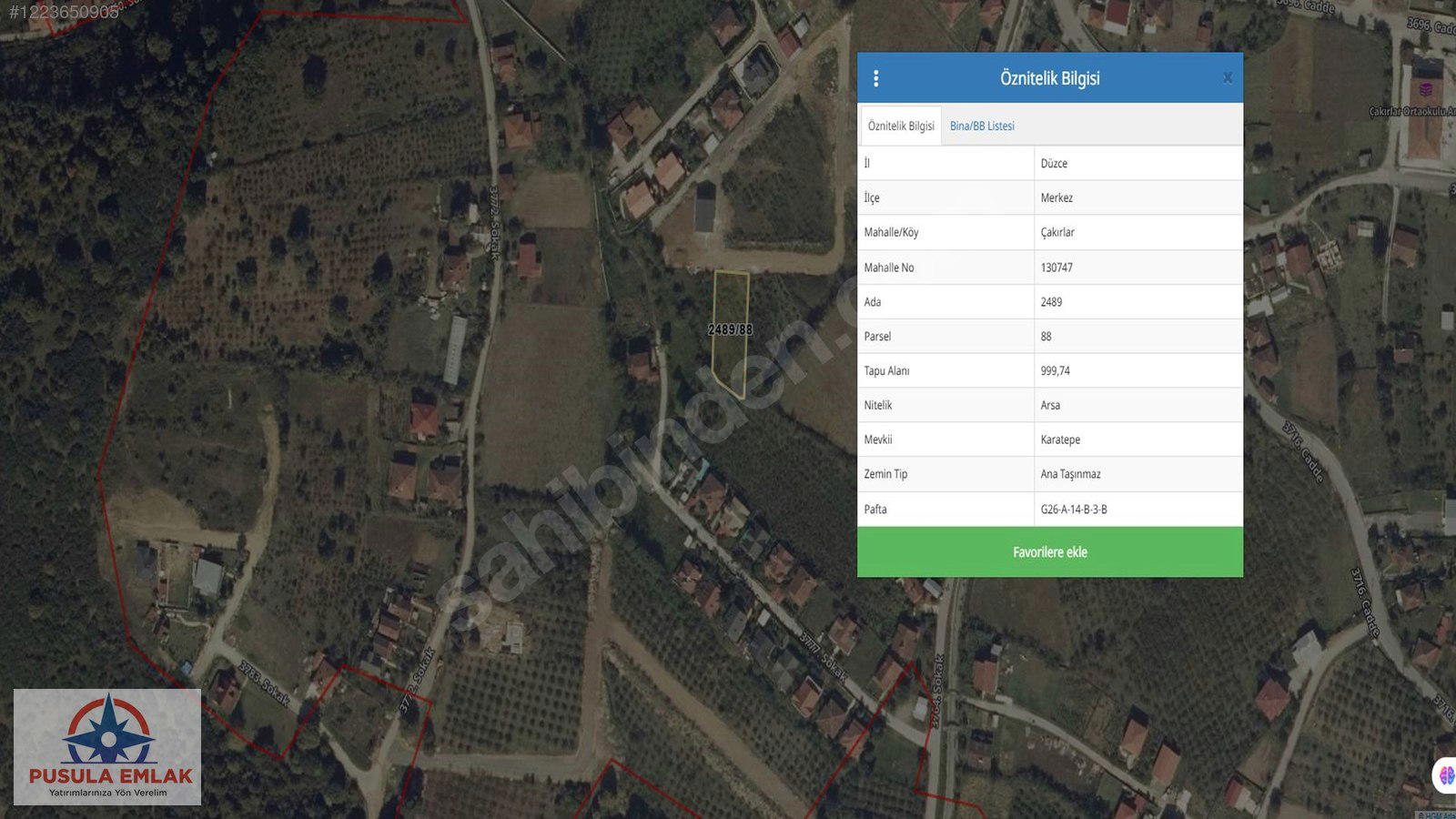Click the Nitelik row showing Arsa
The image size is (1456, 819).
point(1050,406)
